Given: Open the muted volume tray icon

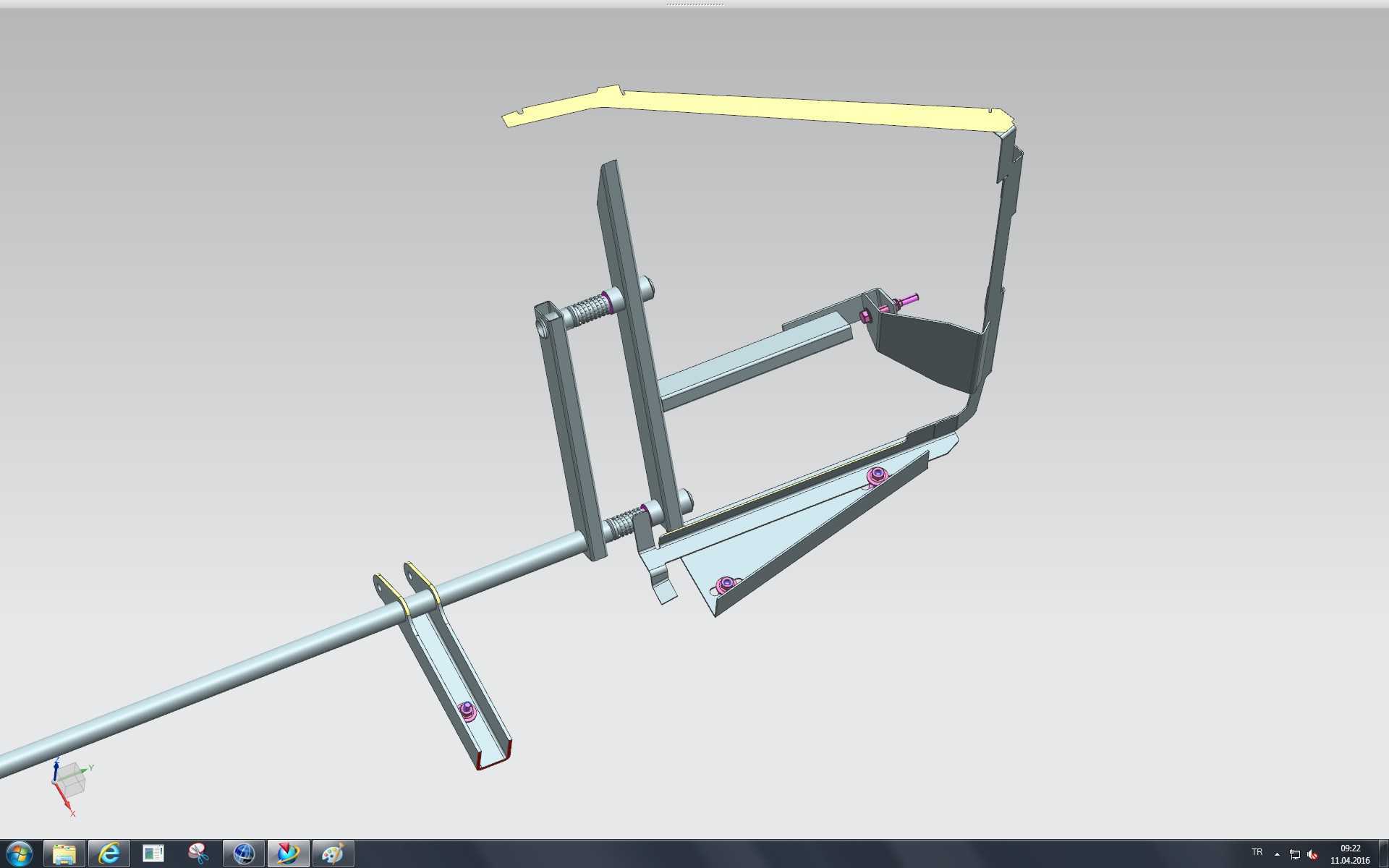Looking at the screenshot, I should (1312, 854).
